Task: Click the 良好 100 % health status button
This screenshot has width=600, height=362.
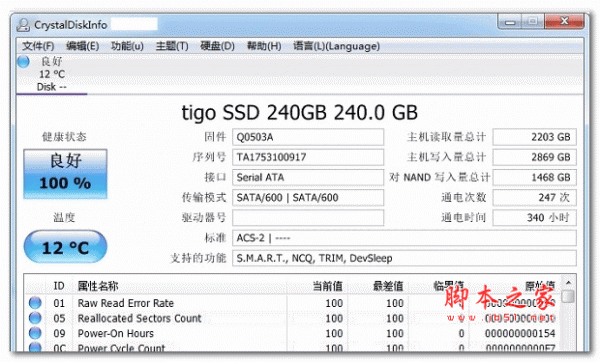Action: tap(65, 174)
